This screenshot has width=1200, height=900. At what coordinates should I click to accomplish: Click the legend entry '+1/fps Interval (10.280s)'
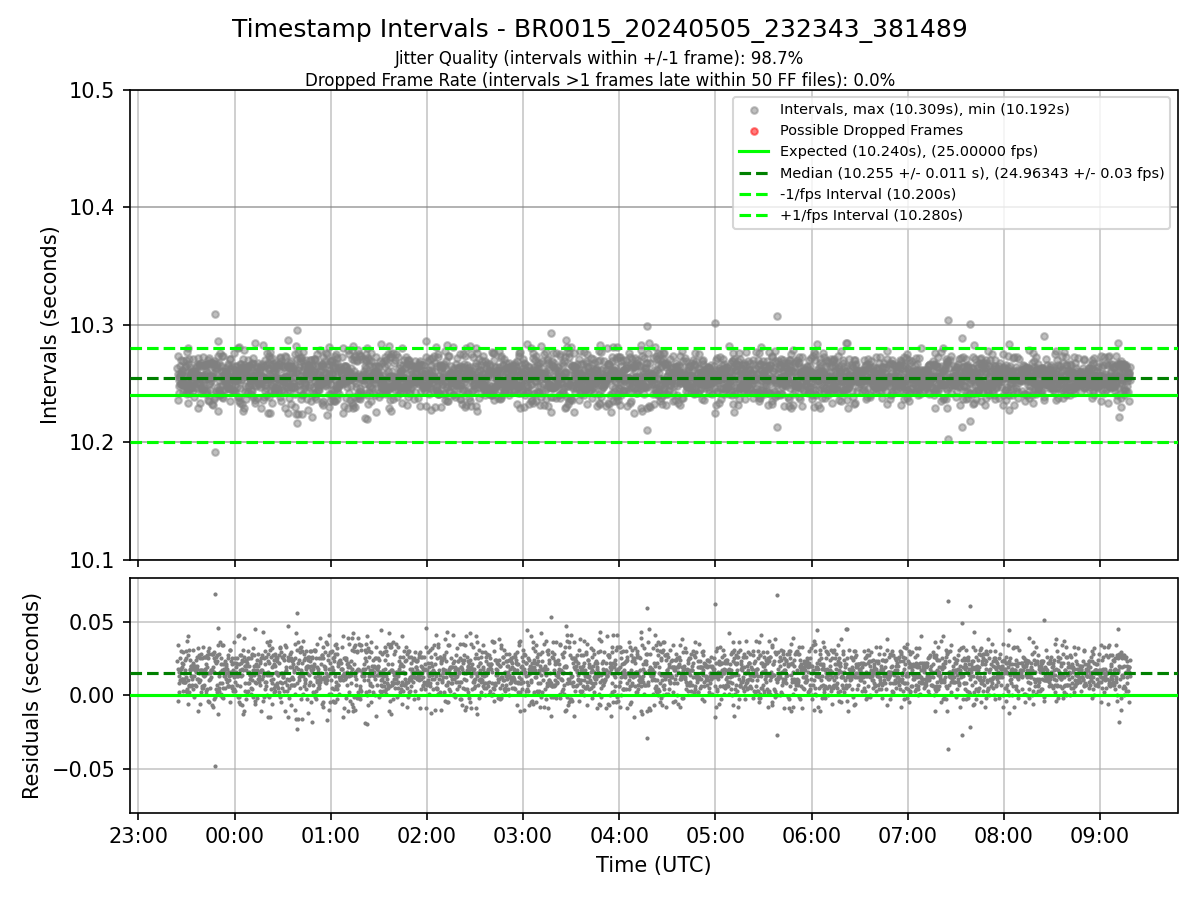pyautogui.click(x=871, y=215)
